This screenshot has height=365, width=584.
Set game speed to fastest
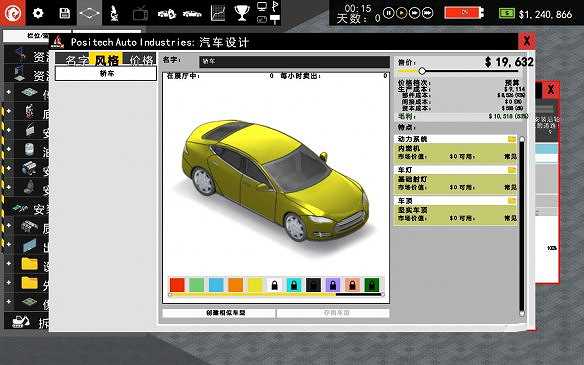click(x=428, y=13)
